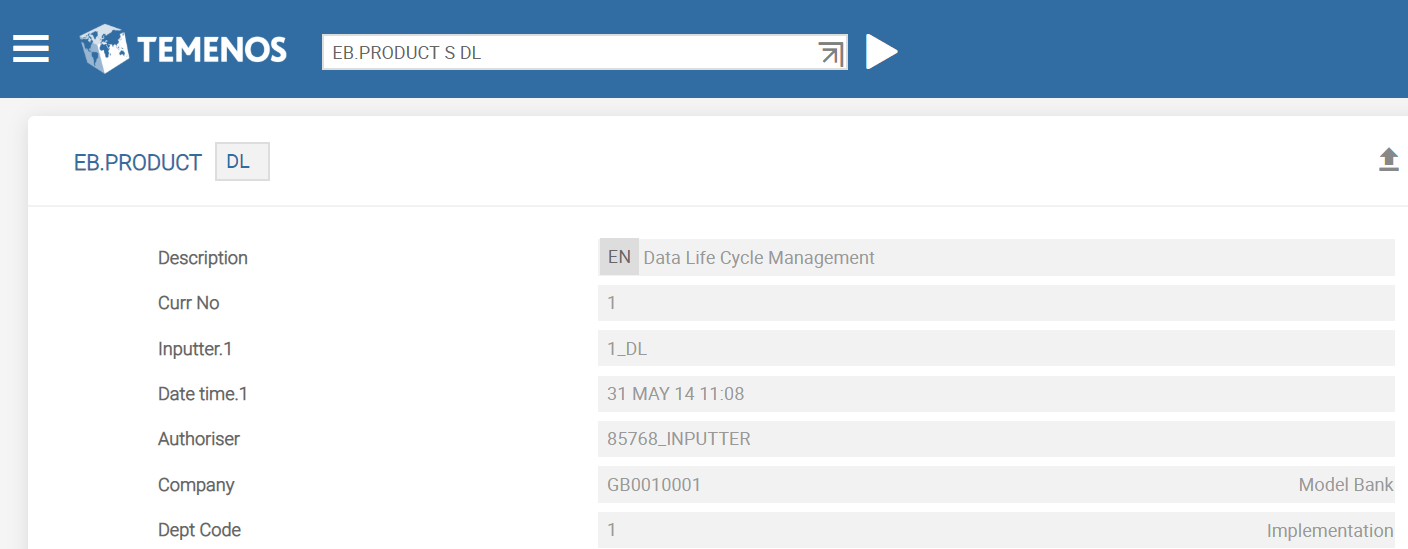Click the Inputter.1 field showing 1_DL
This screenshot has width=1408, height=549.
pyautogui.click(x=995, y=349)
